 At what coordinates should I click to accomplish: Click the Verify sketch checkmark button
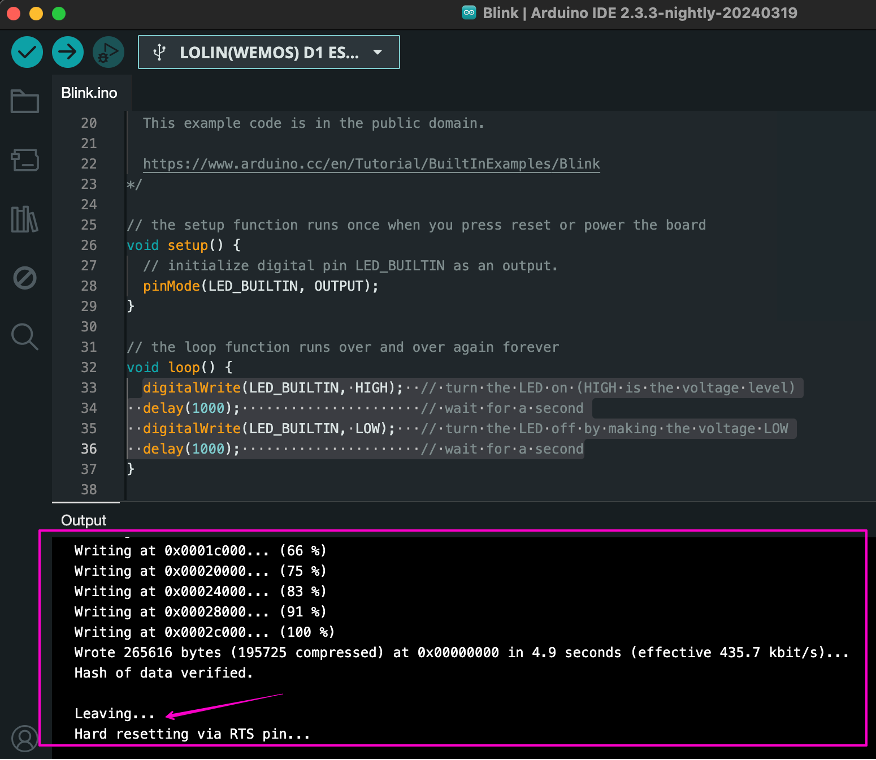27,52
